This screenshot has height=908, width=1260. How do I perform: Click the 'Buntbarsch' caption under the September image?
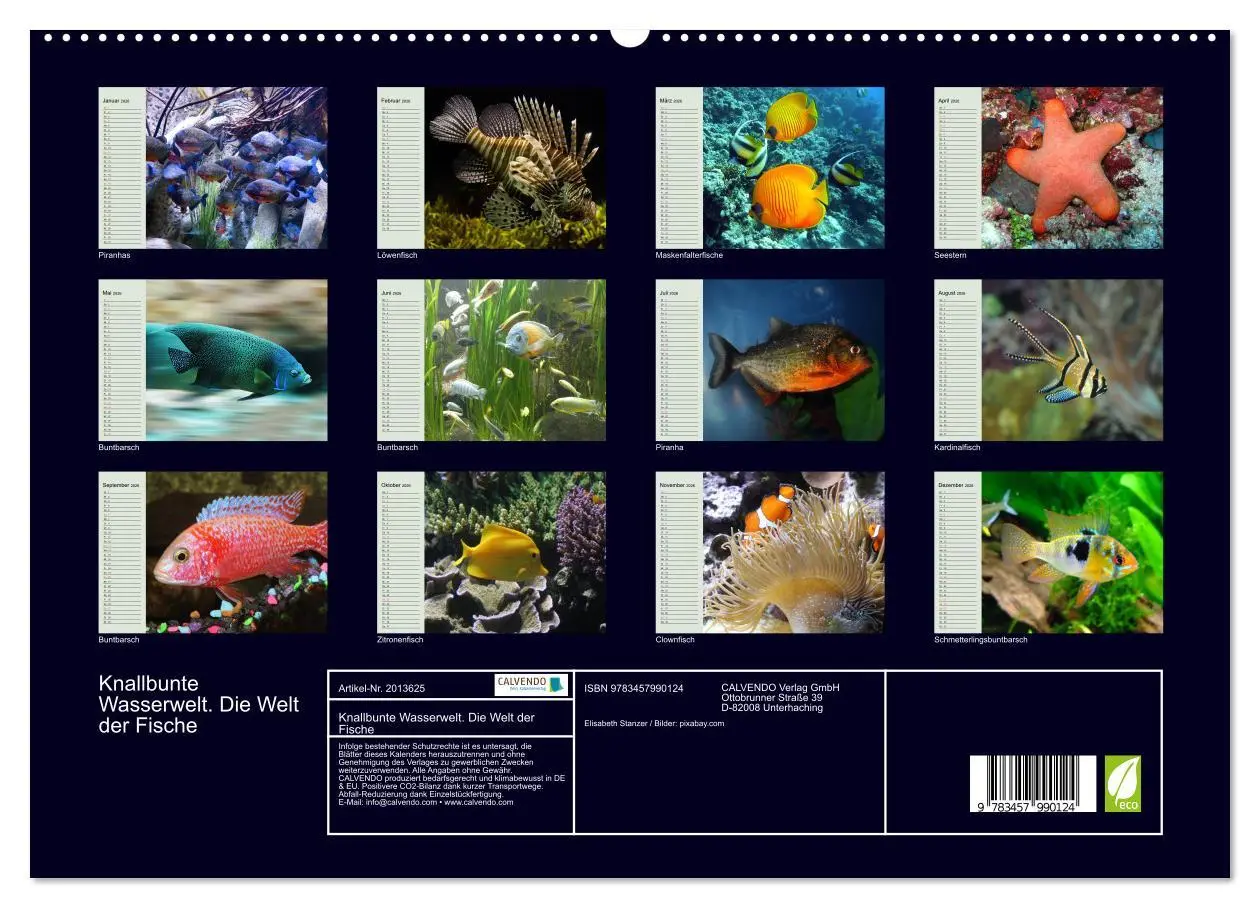118,639
